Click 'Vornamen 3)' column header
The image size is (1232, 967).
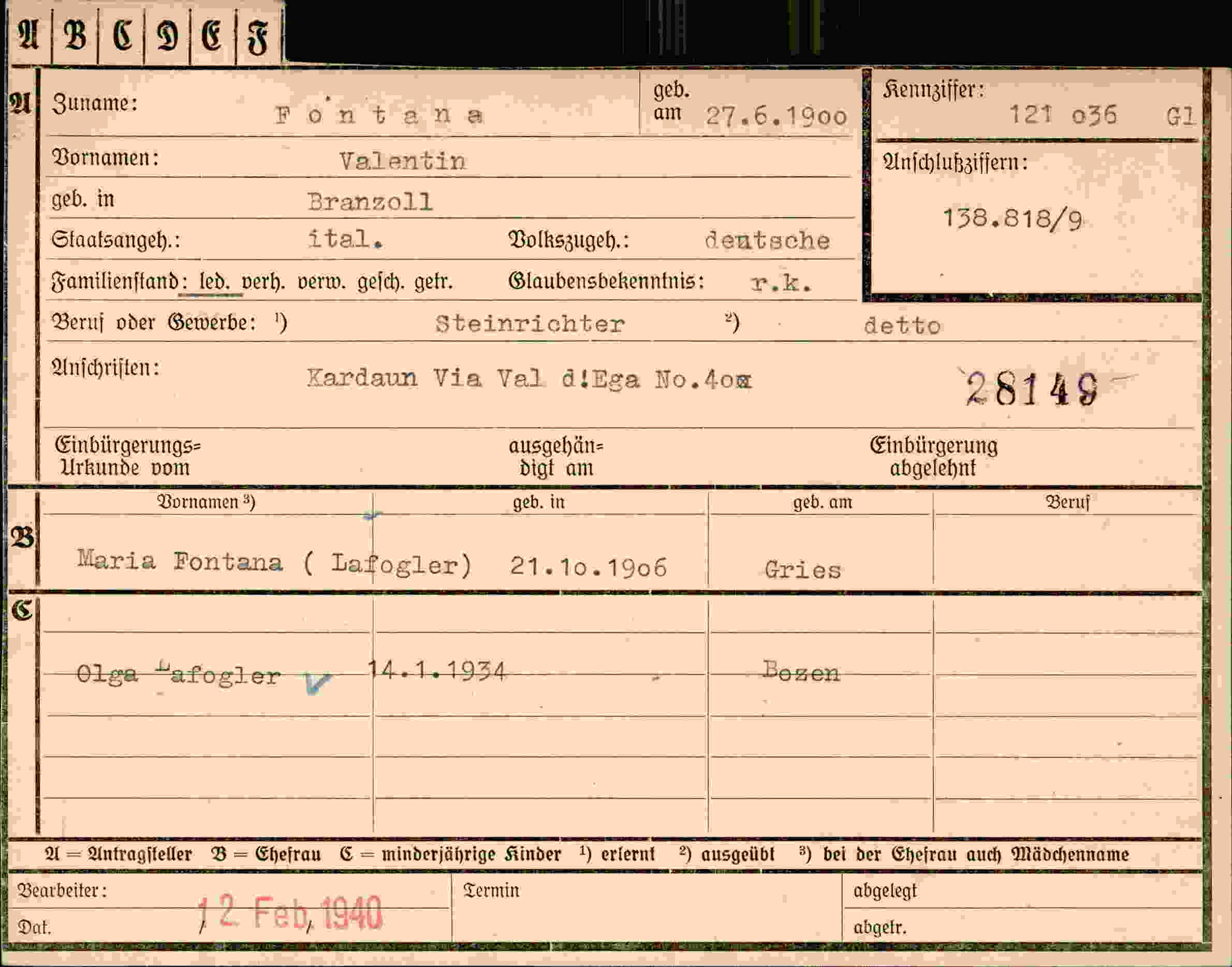pos(206,502)
